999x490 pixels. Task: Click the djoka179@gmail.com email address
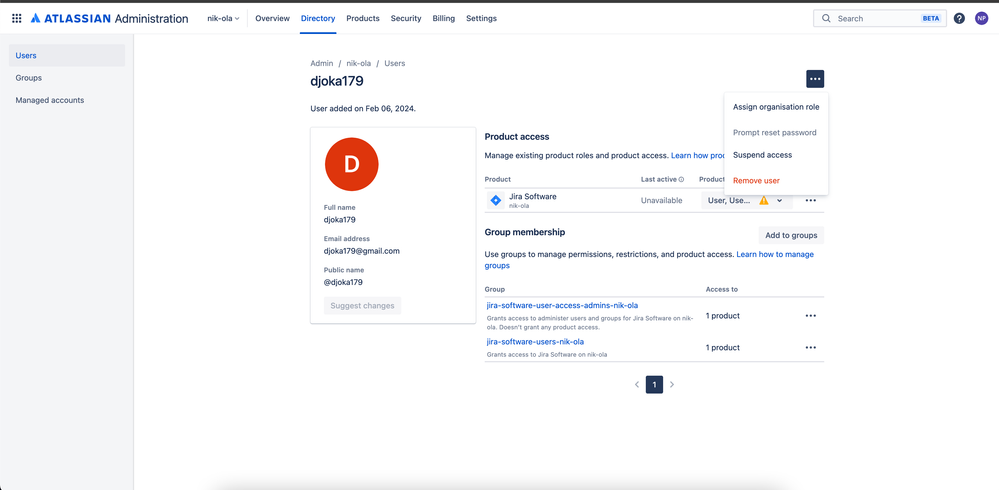tap(361, 251)
